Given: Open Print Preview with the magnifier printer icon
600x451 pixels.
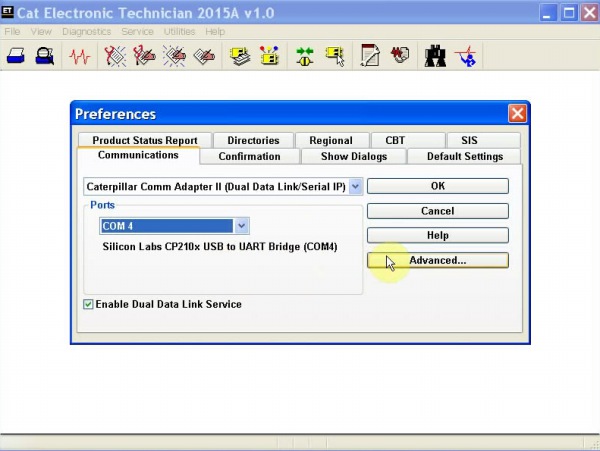Looking at the screenshot, I should (44, 56).
